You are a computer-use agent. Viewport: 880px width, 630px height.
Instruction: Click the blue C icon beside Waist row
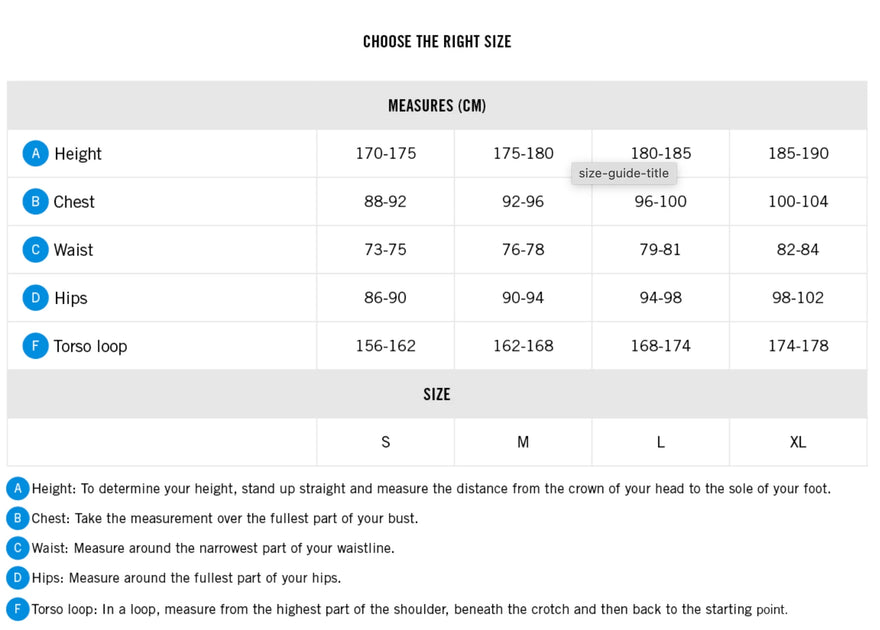35,249
